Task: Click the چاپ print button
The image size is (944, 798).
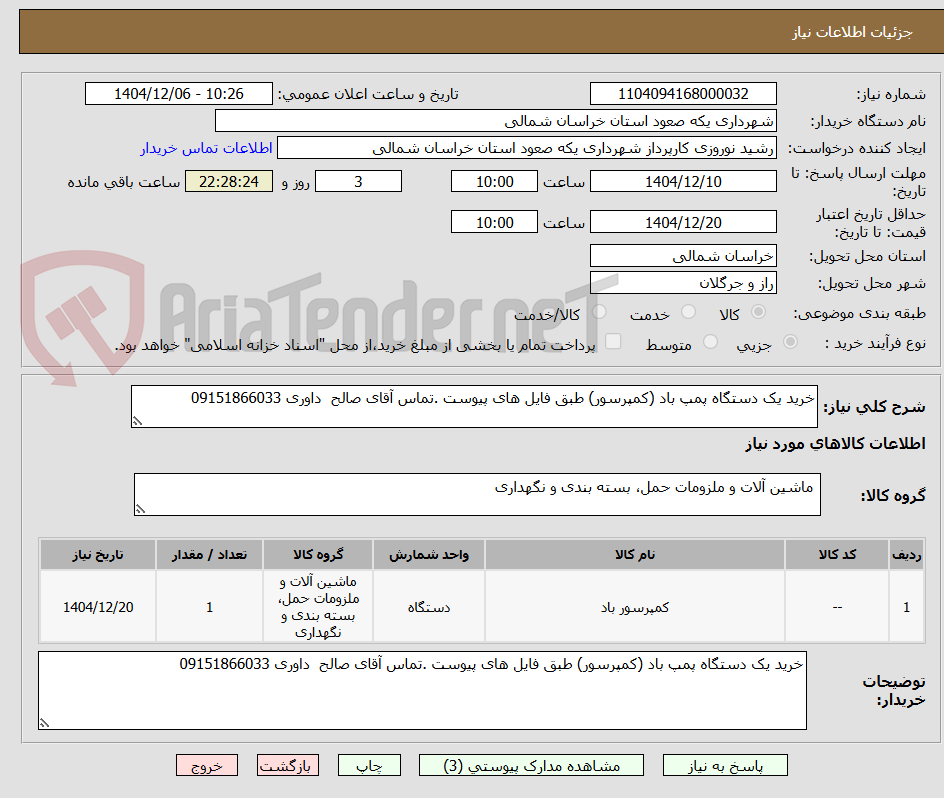Action: [x=369, y=765]
